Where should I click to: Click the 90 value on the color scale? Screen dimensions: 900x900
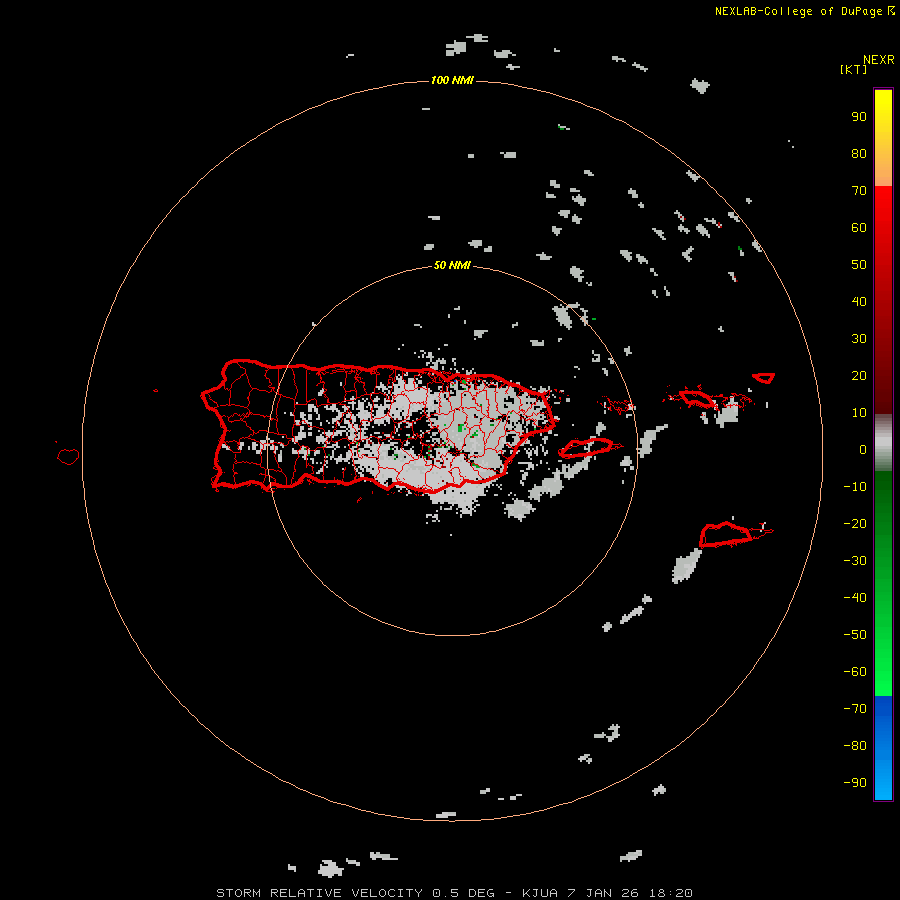859,117
